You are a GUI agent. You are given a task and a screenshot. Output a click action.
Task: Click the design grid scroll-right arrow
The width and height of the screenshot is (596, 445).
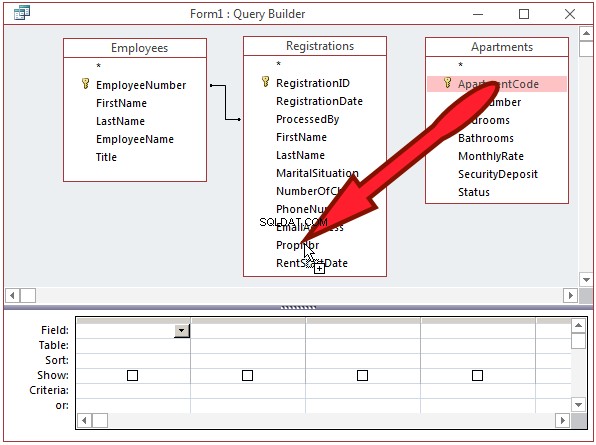click(x=562, y=421)
